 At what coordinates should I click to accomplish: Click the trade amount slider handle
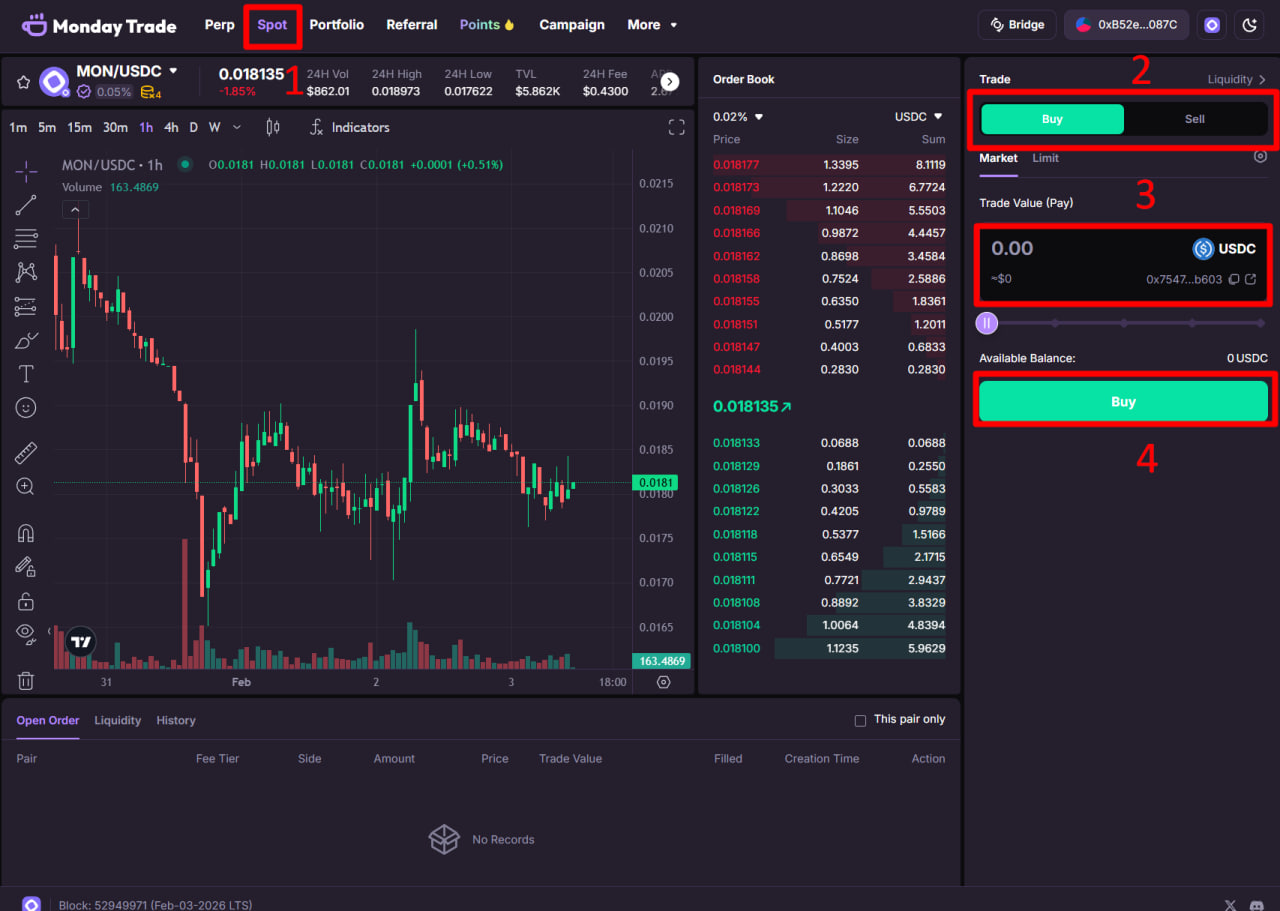987,323
